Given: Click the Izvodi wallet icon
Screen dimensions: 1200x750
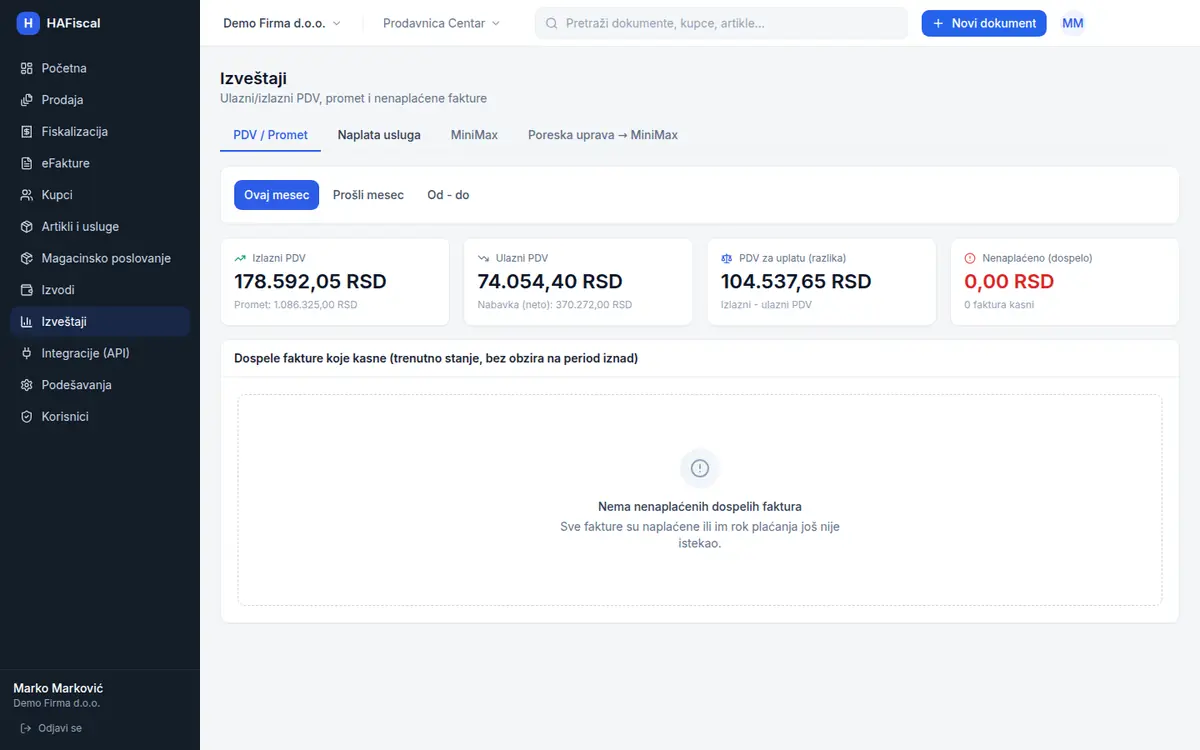Looking at the screenshot, I should 27,290.
